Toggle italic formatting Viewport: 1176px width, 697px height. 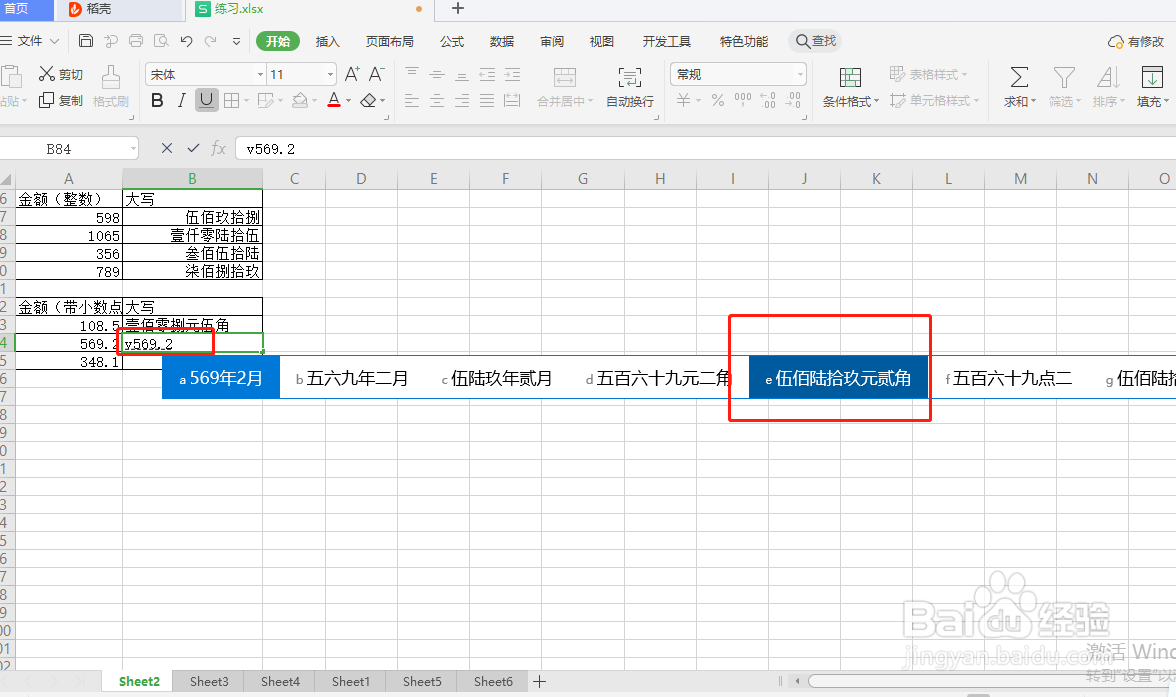coord(181,100)
